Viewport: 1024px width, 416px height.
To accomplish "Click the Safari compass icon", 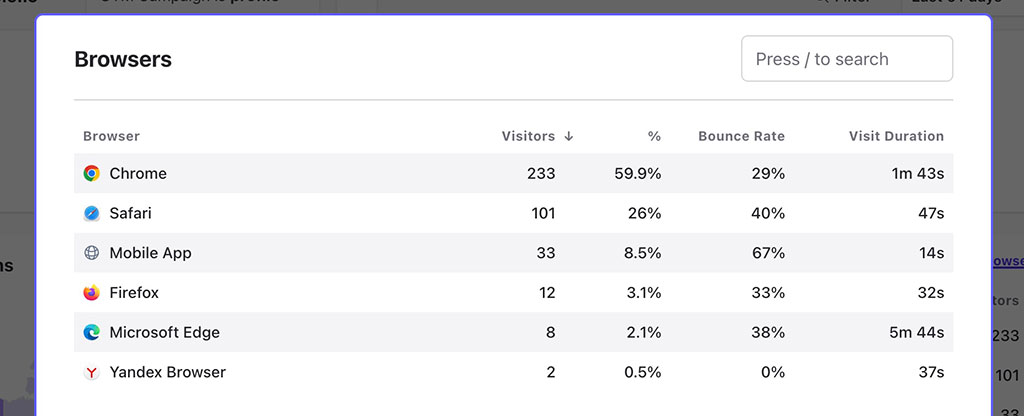I will pyautogui.click(x=92, y=213).
